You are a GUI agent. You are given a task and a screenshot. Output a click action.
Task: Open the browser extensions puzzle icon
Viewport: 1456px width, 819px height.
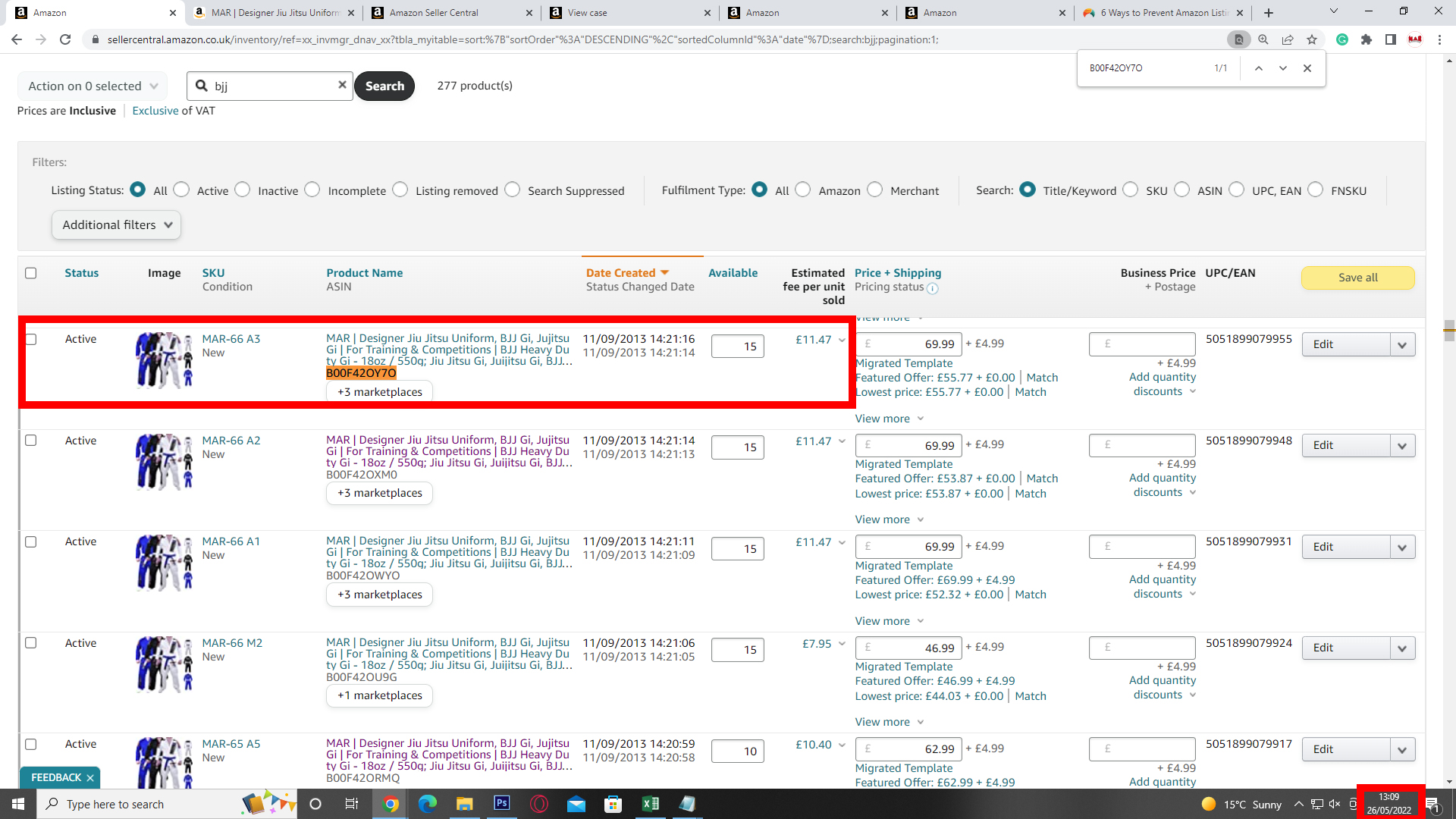(x=1367, y=39)
